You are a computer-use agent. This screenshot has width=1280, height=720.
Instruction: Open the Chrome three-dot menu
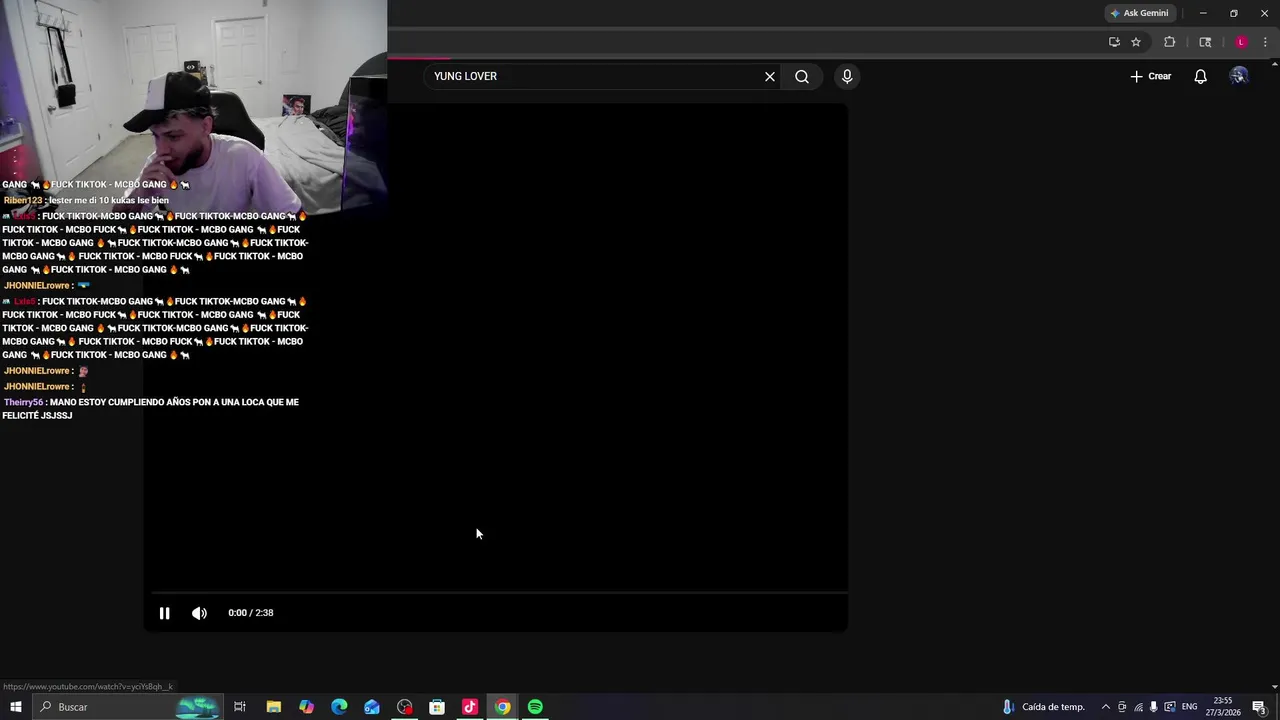click(x=1265, y=42)
